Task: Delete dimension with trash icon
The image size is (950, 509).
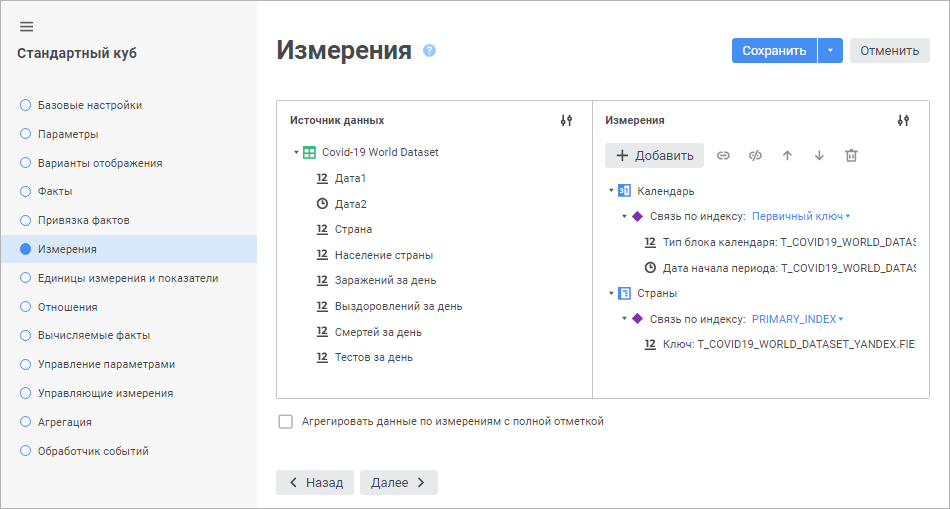Action: coord(851,155)
